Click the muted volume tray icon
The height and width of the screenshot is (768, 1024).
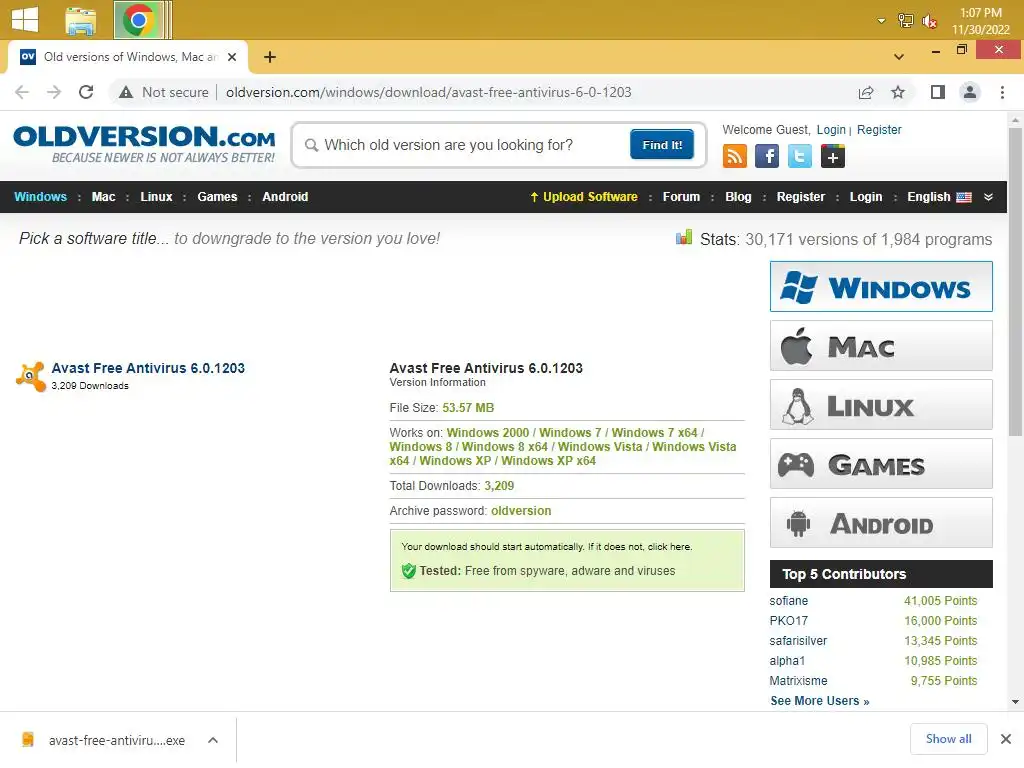929,22
